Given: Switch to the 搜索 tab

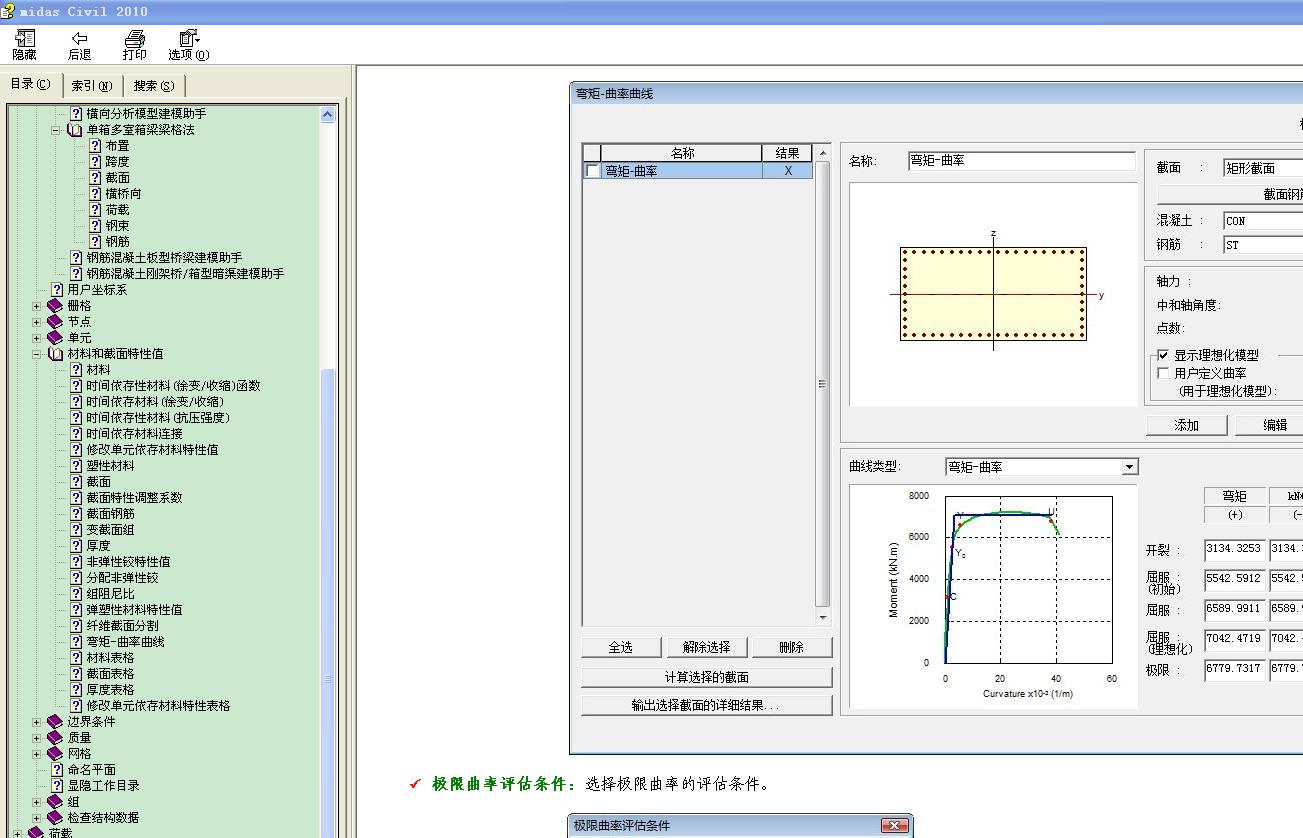Looking at the screenshot, I should point(154,86).
